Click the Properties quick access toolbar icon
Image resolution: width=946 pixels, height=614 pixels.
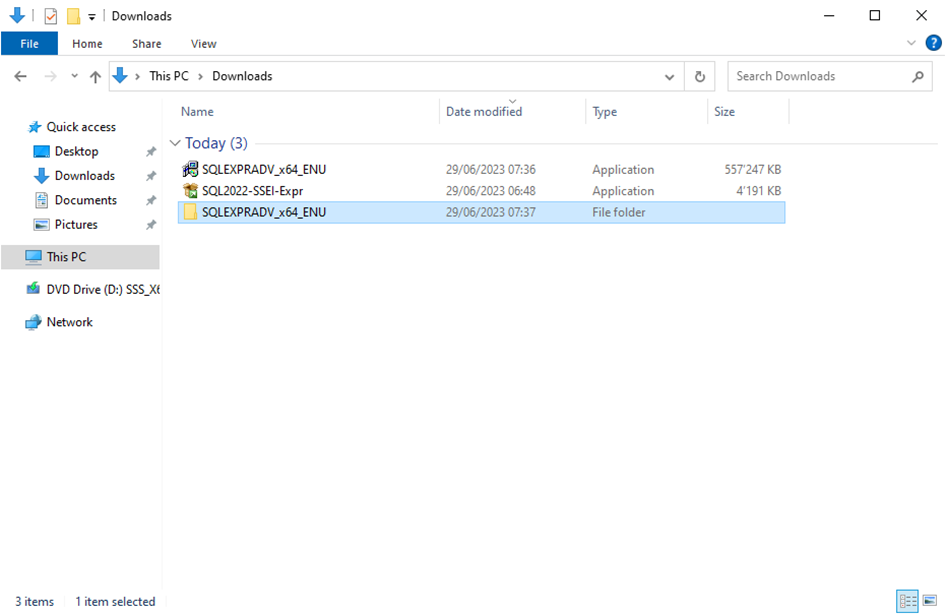click(51, 16)
